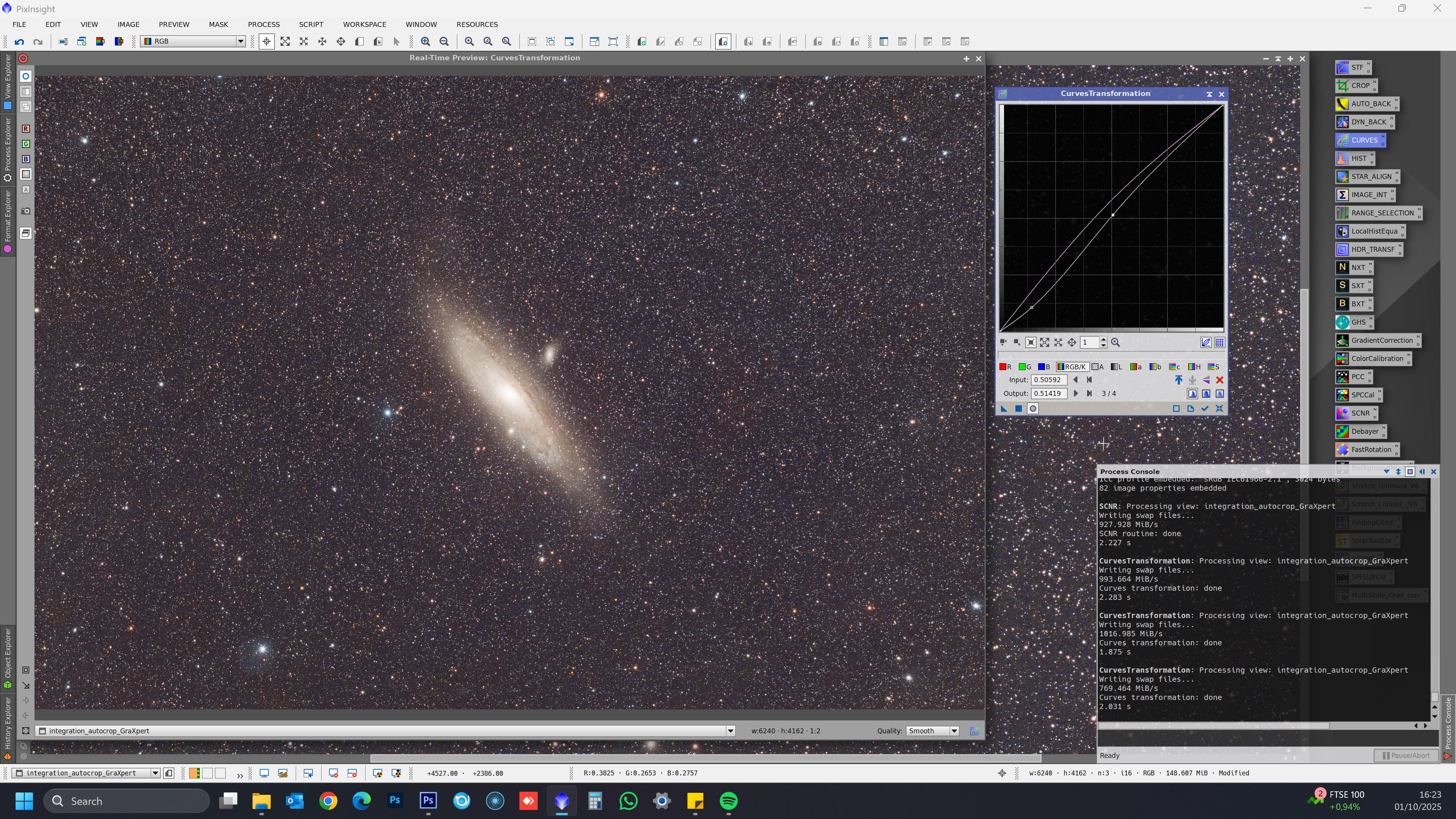
Task: Click Zoom In magnifier in main toolbar
Action: [x=425, y=42]
